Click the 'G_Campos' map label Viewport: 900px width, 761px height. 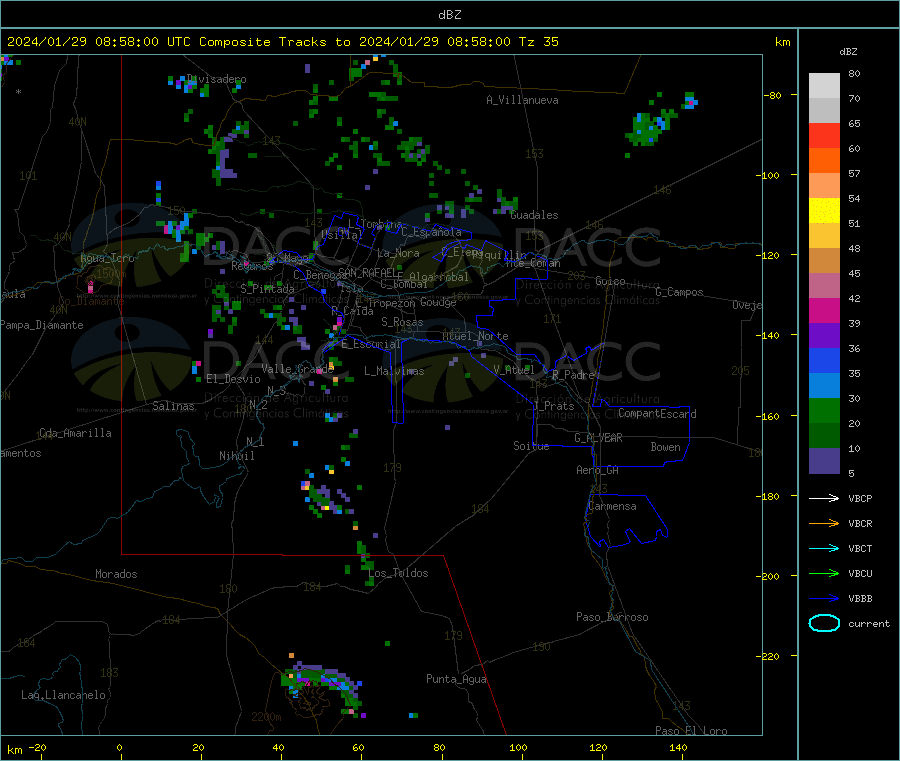pos(680,292)
